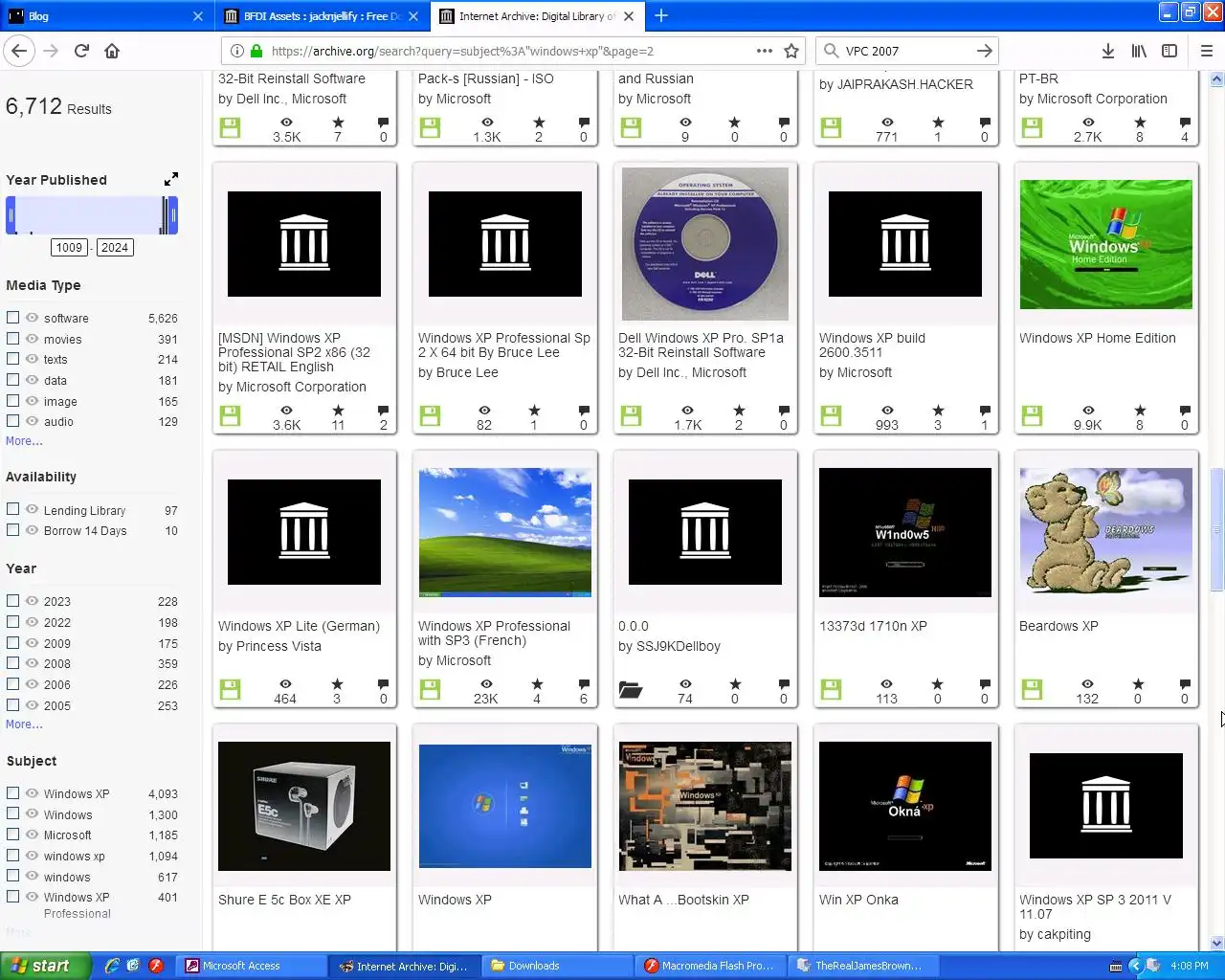Click the page vertical scrollbar thumb
Screen dimensions: 1225x980
(x=1216, y=531)
